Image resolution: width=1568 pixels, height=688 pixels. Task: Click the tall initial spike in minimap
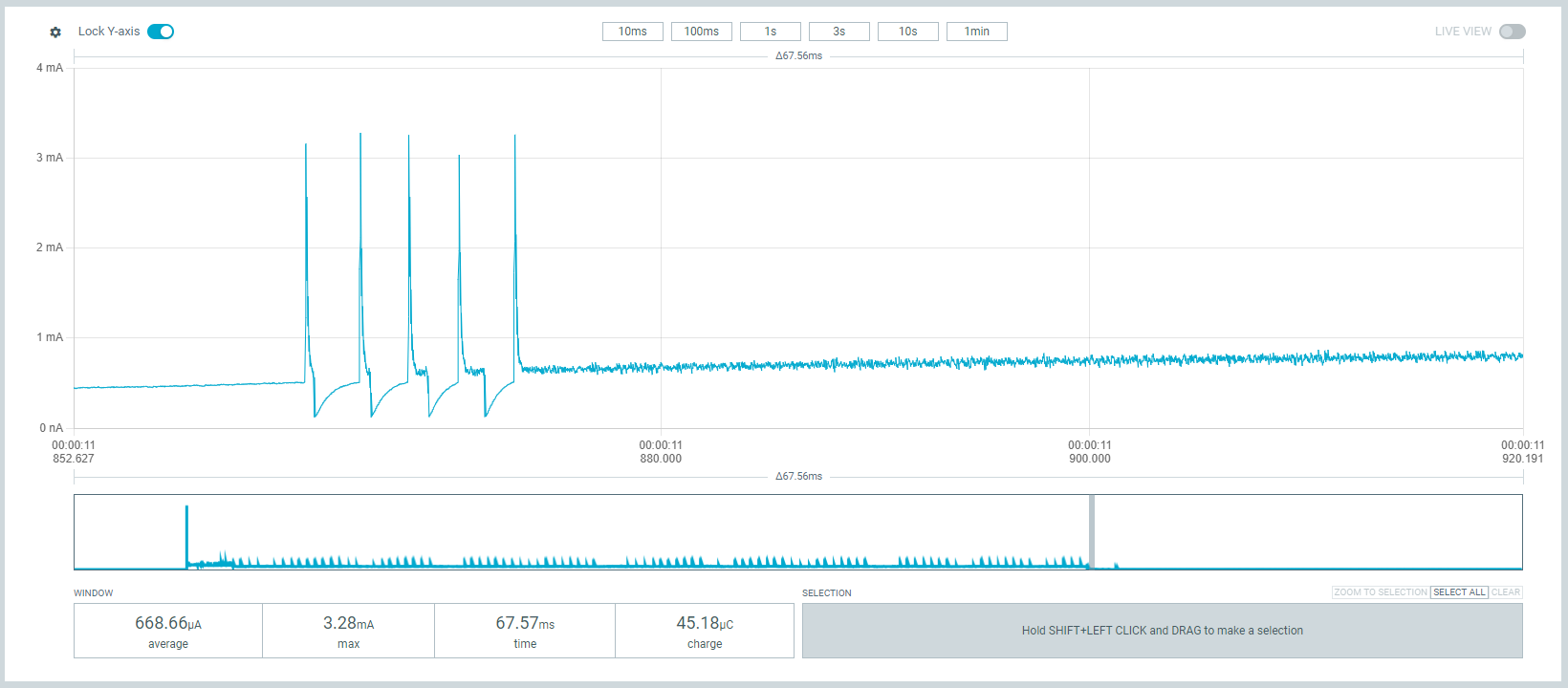[186, 533]
